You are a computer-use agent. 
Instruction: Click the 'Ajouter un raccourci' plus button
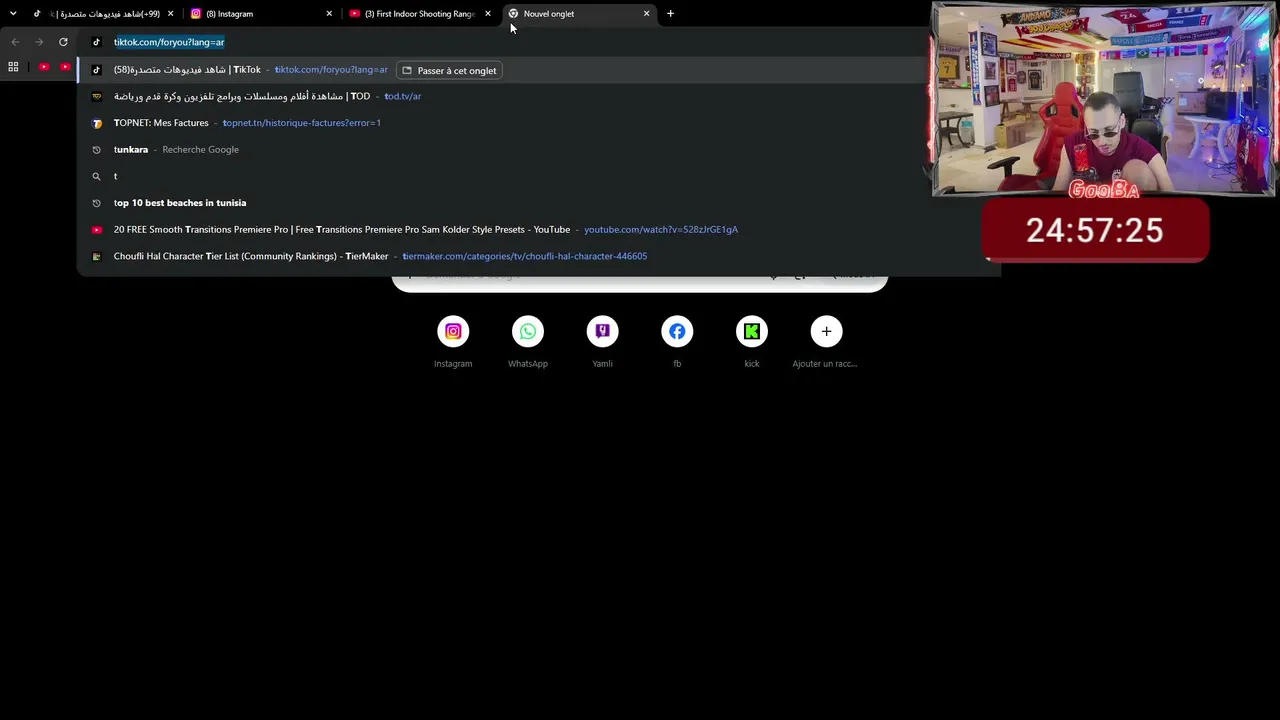pos(826,331)
